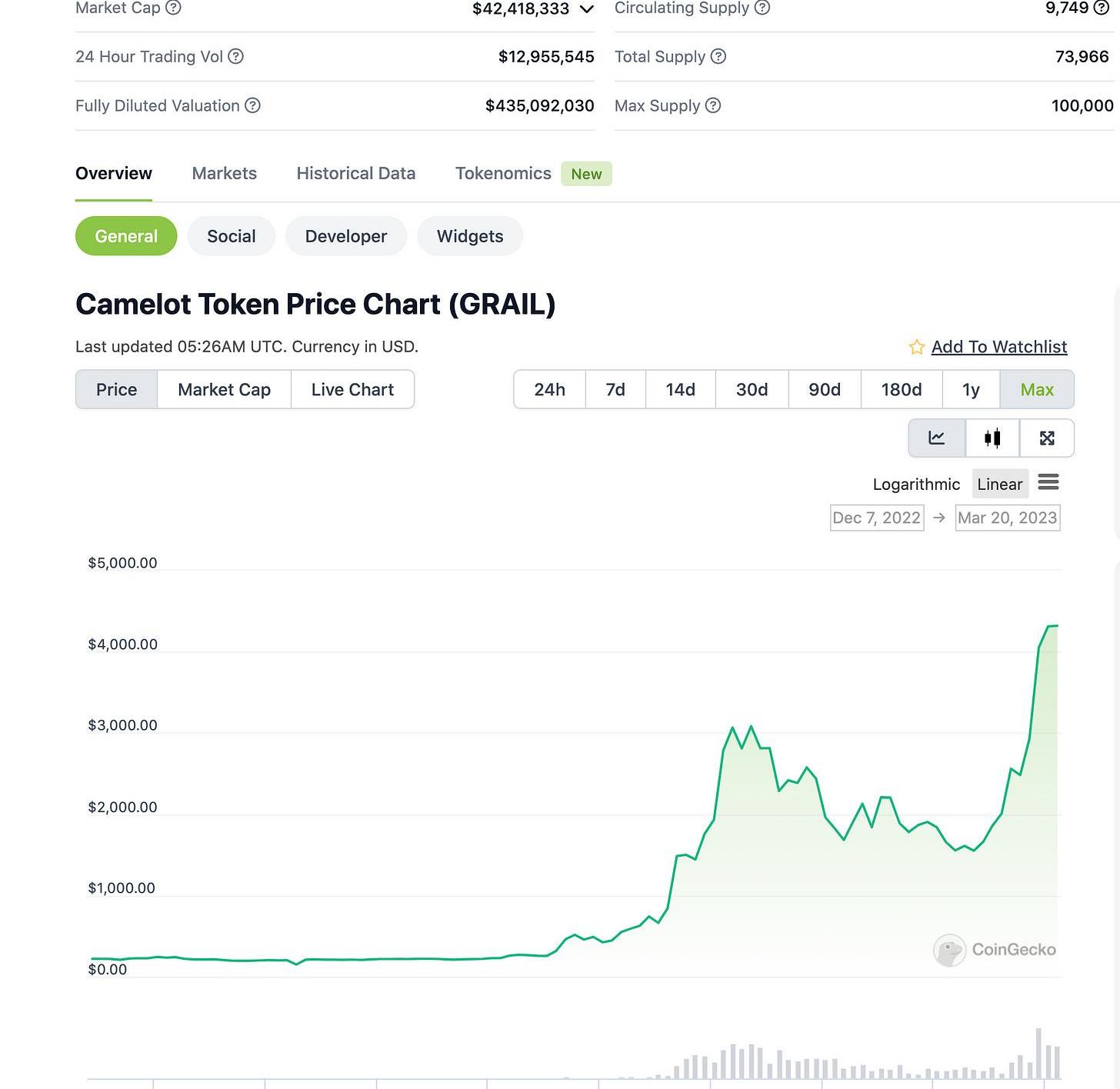Image resolution: width=1120 pixels, height=1089 pixels.
Task: Switch to the line chart view icon
Action: pyautogui.click(x=936, y=438)
